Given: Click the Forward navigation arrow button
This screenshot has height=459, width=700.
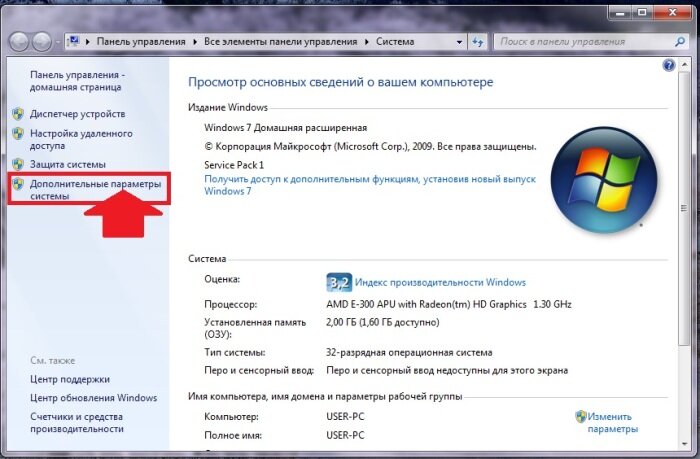Looking at the screenshot, I should (42, 42).
